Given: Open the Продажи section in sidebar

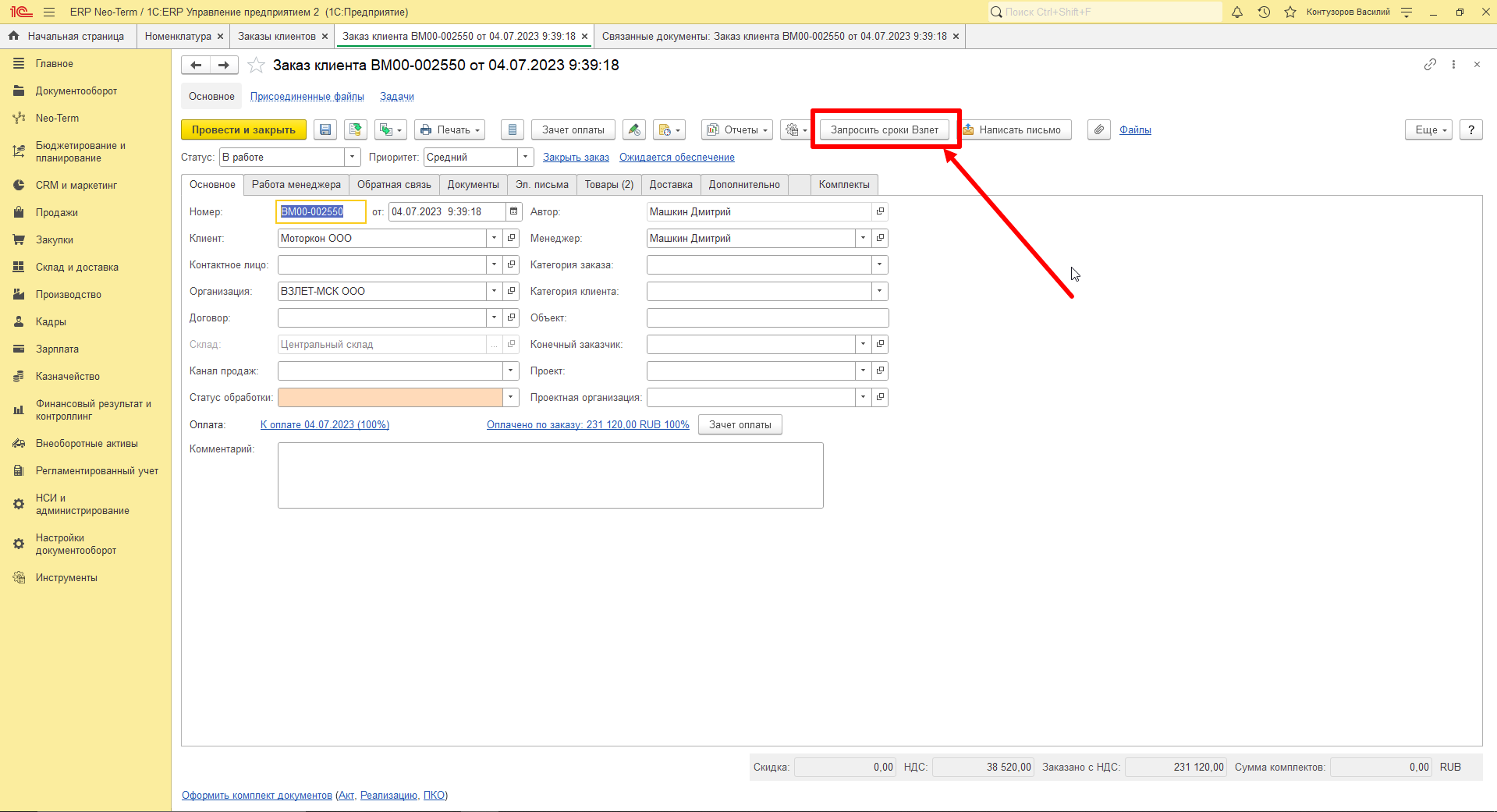Looking at the screenshot, I should coord(57,213).
